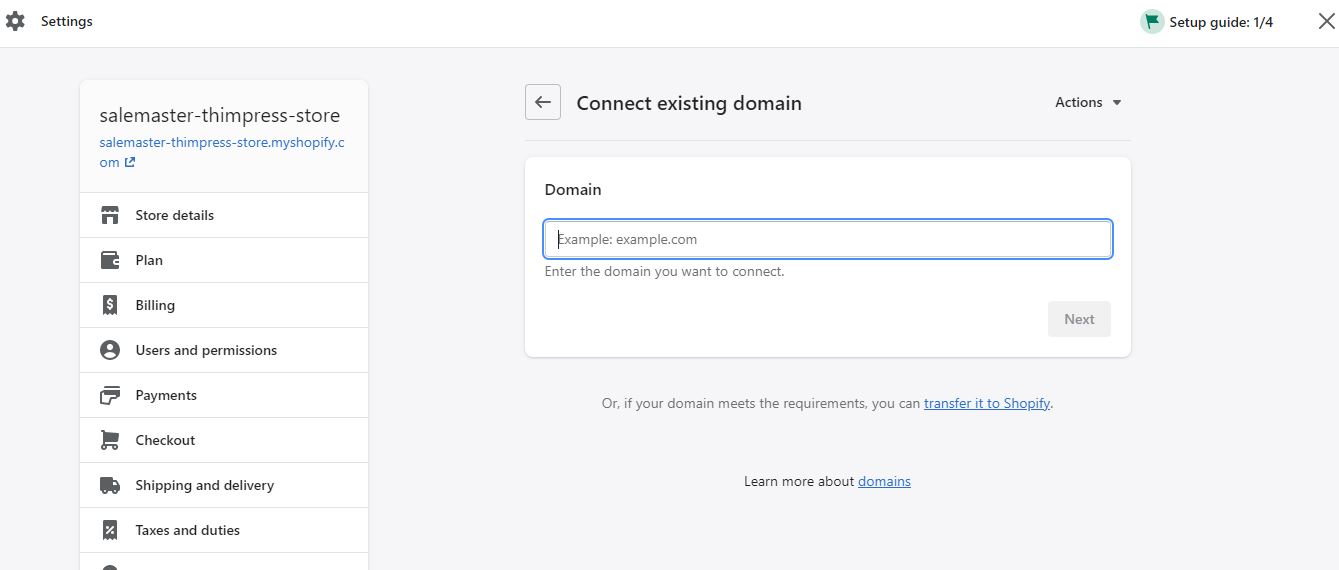
Task: Open Users and permissions settings
Action: pos(224,350)
